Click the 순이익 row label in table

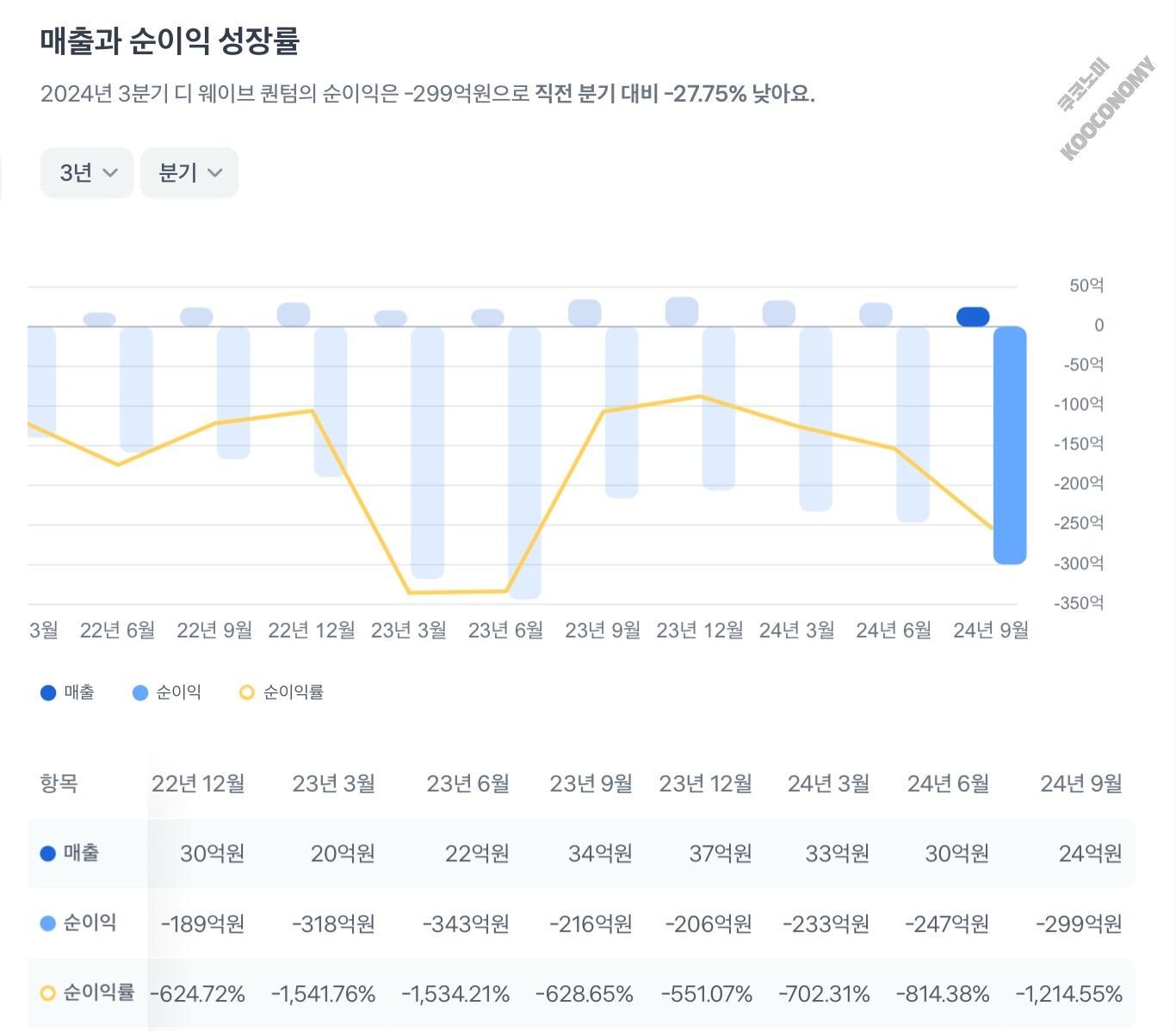coord(78,923)
